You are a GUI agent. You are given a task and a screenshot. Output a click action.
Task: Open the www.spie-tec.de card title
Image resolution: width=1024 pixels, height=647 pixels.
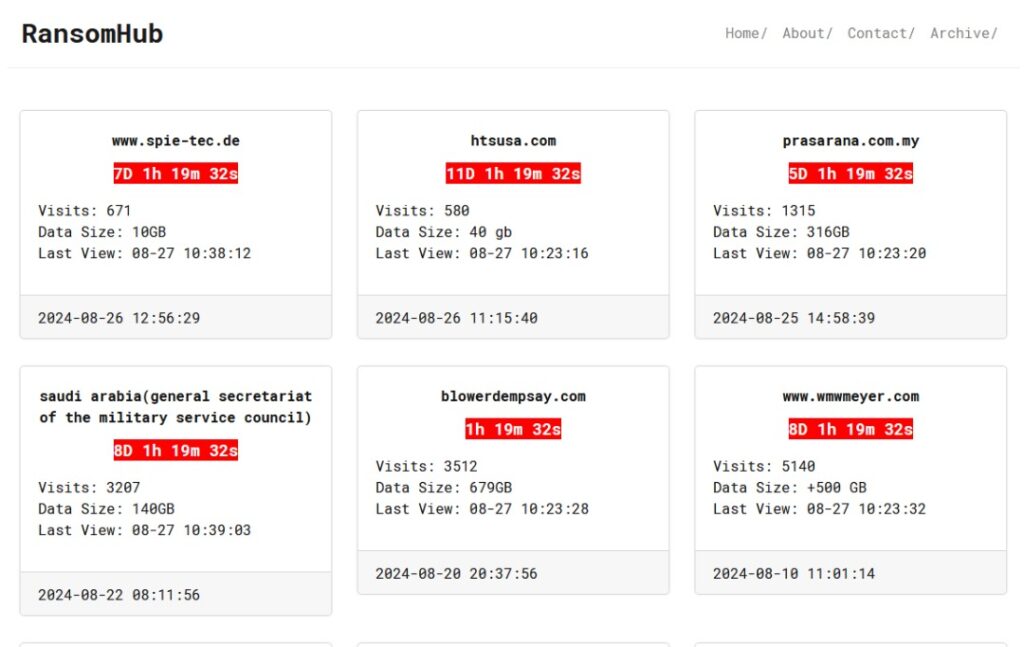(x=176, y=141)
